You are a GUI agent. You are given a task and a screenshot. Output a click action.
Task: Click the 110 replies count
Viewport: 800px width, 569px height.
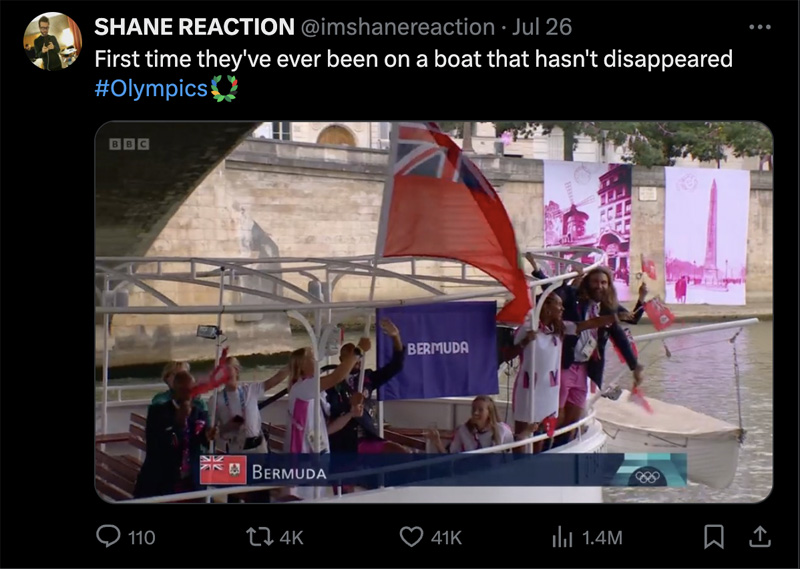pos(141,538)
